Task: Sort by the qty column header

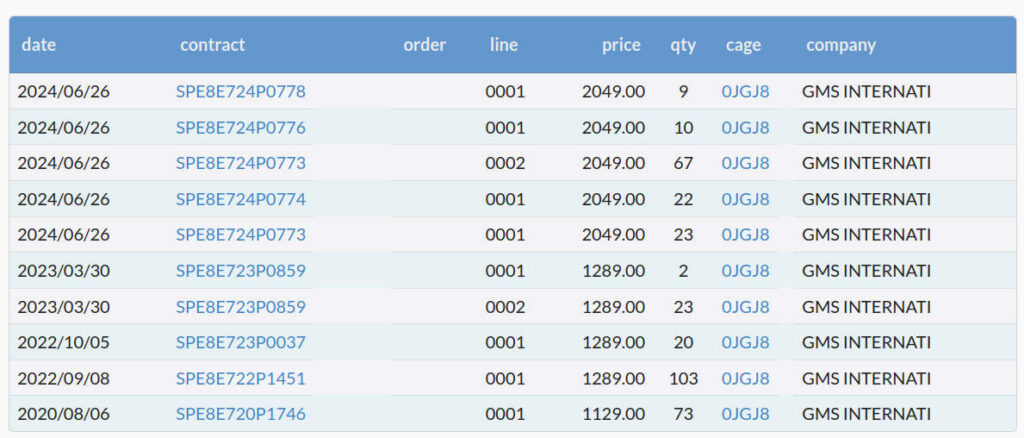Action: (683, 45)
